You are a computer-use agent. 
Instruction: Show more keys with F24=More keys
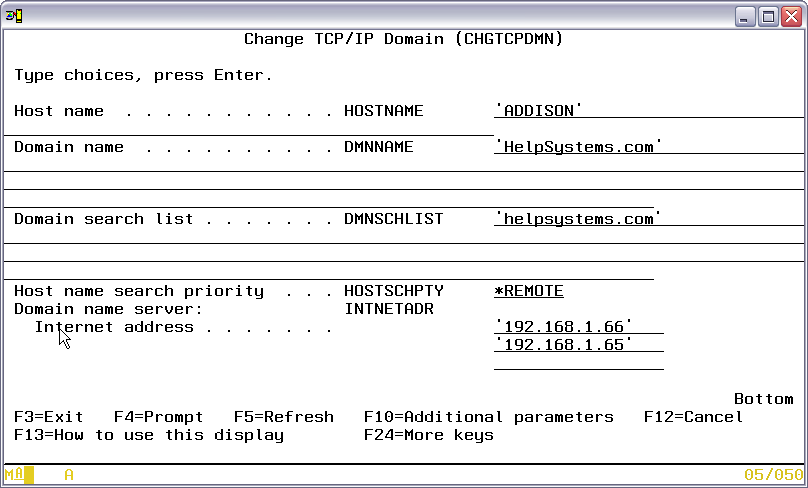coord(428,435)
